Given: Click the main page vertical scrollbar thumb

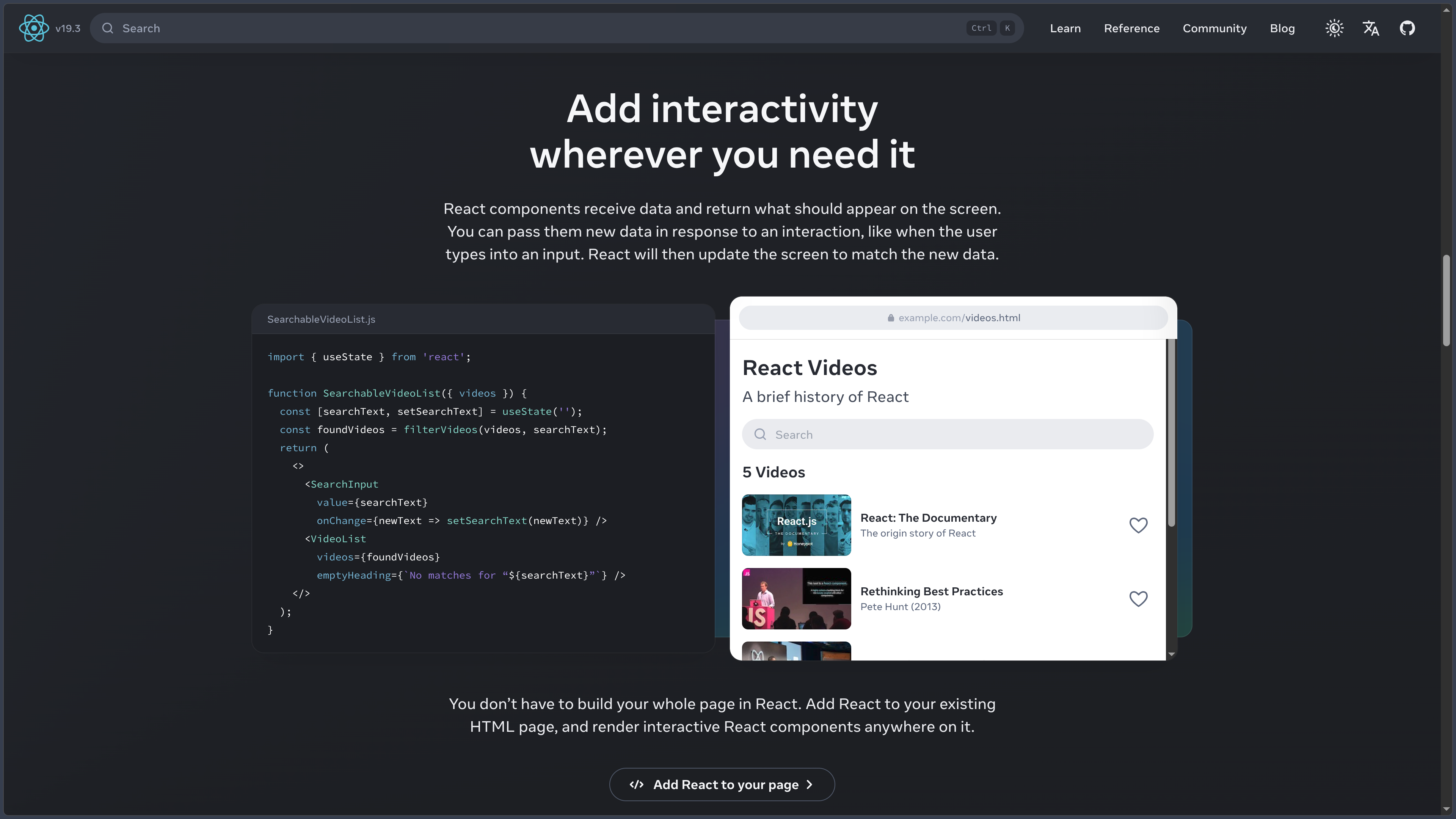Looking at the screenshot, I should [x=1446, y=300].
